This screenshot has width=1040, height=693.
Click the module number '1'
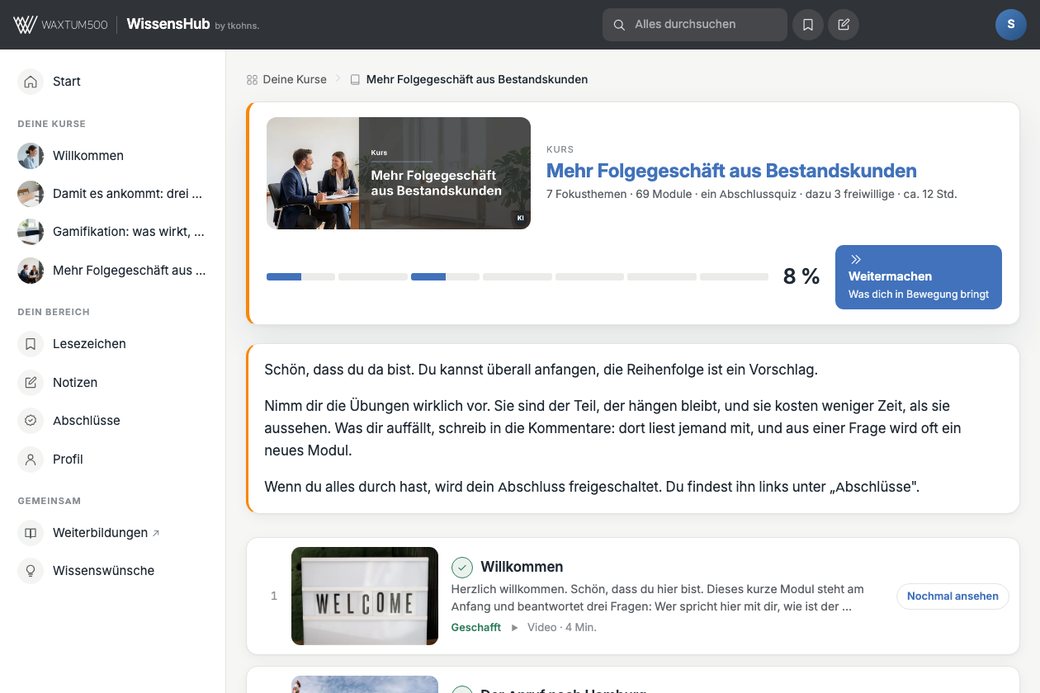tap(274, 596)
